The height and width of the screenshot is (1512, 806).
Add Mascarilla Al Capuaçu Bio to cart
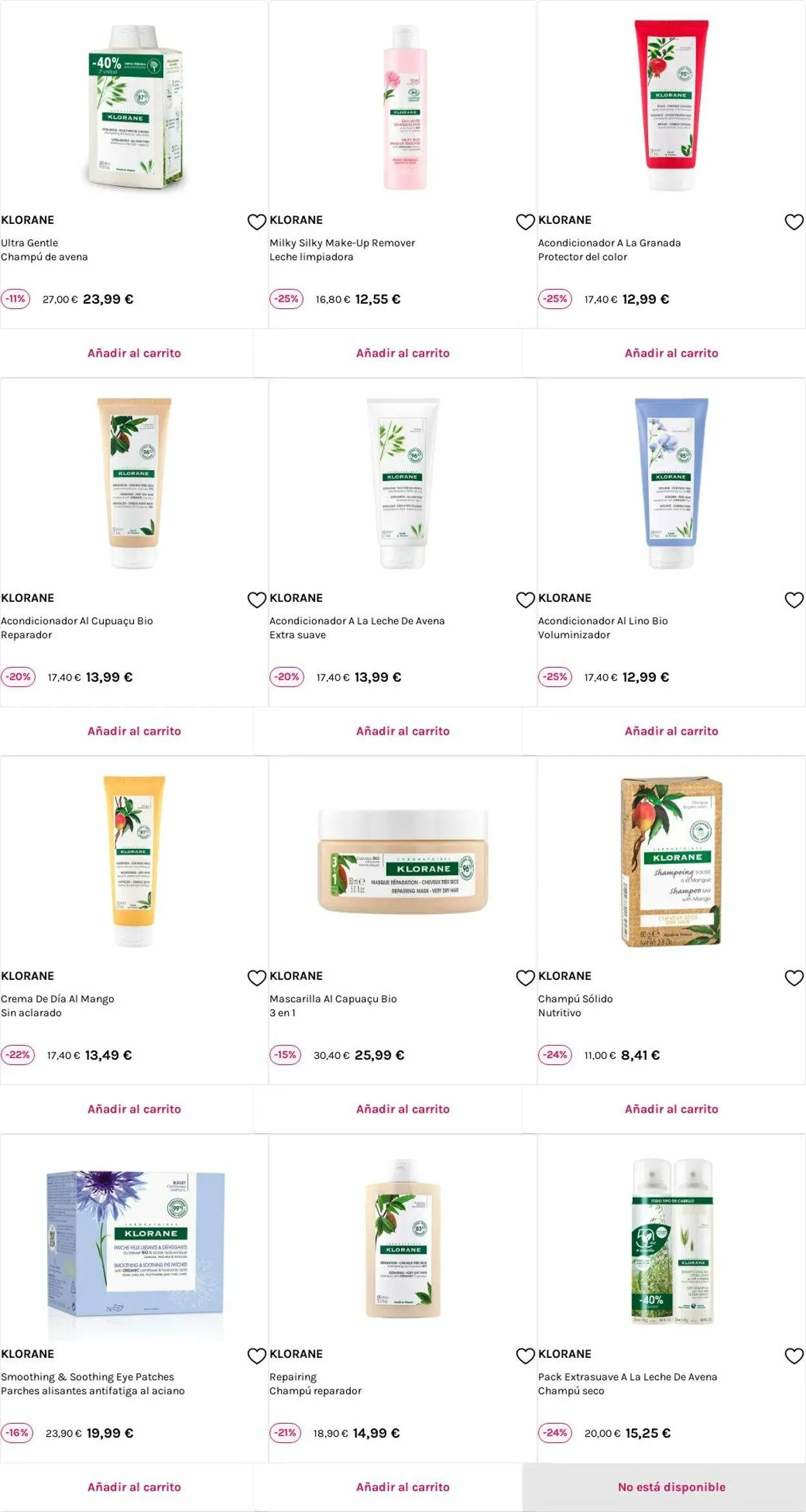pos(403,1109)
